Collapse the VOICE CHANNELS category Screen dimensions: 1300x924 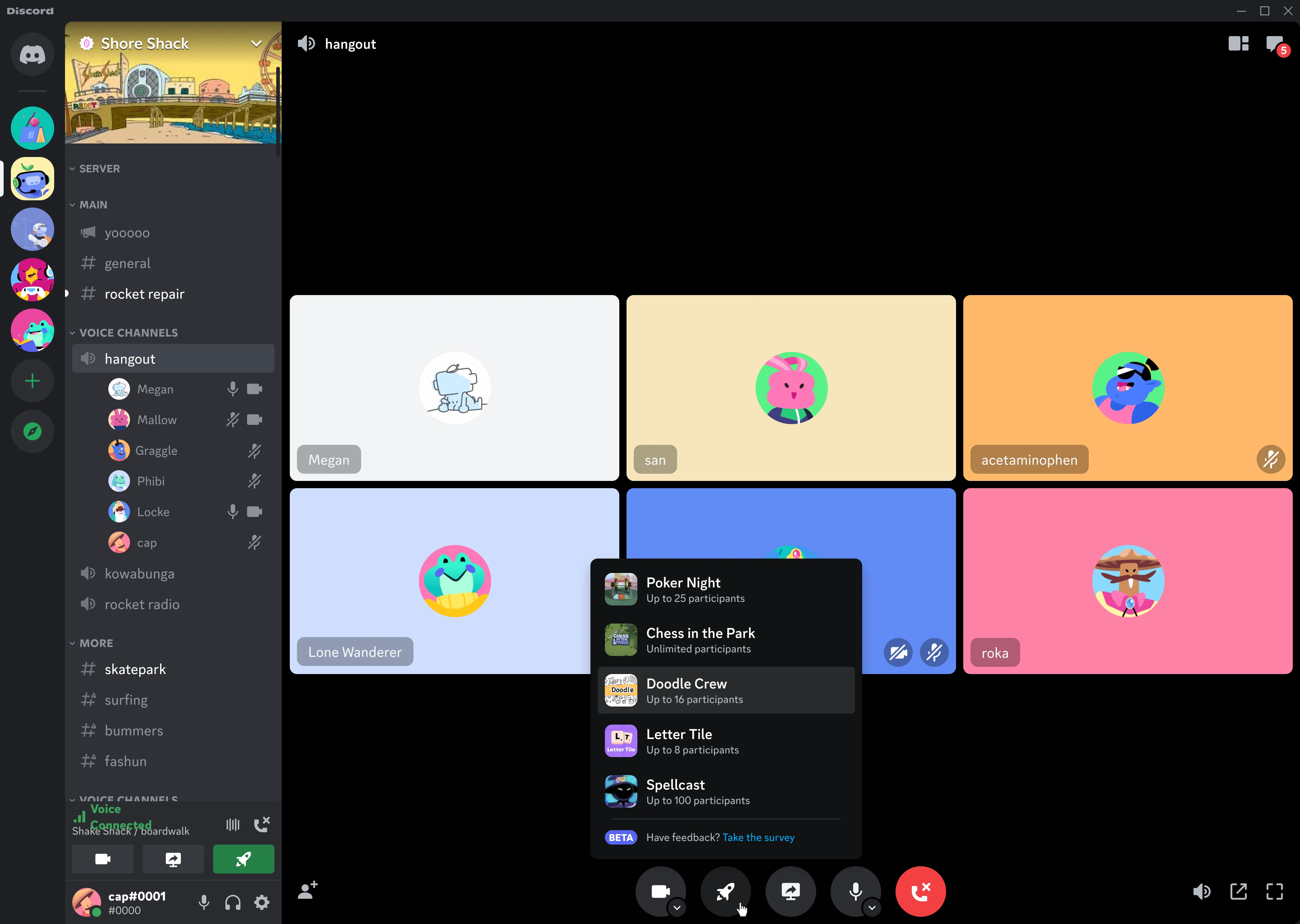pos(128,332)
